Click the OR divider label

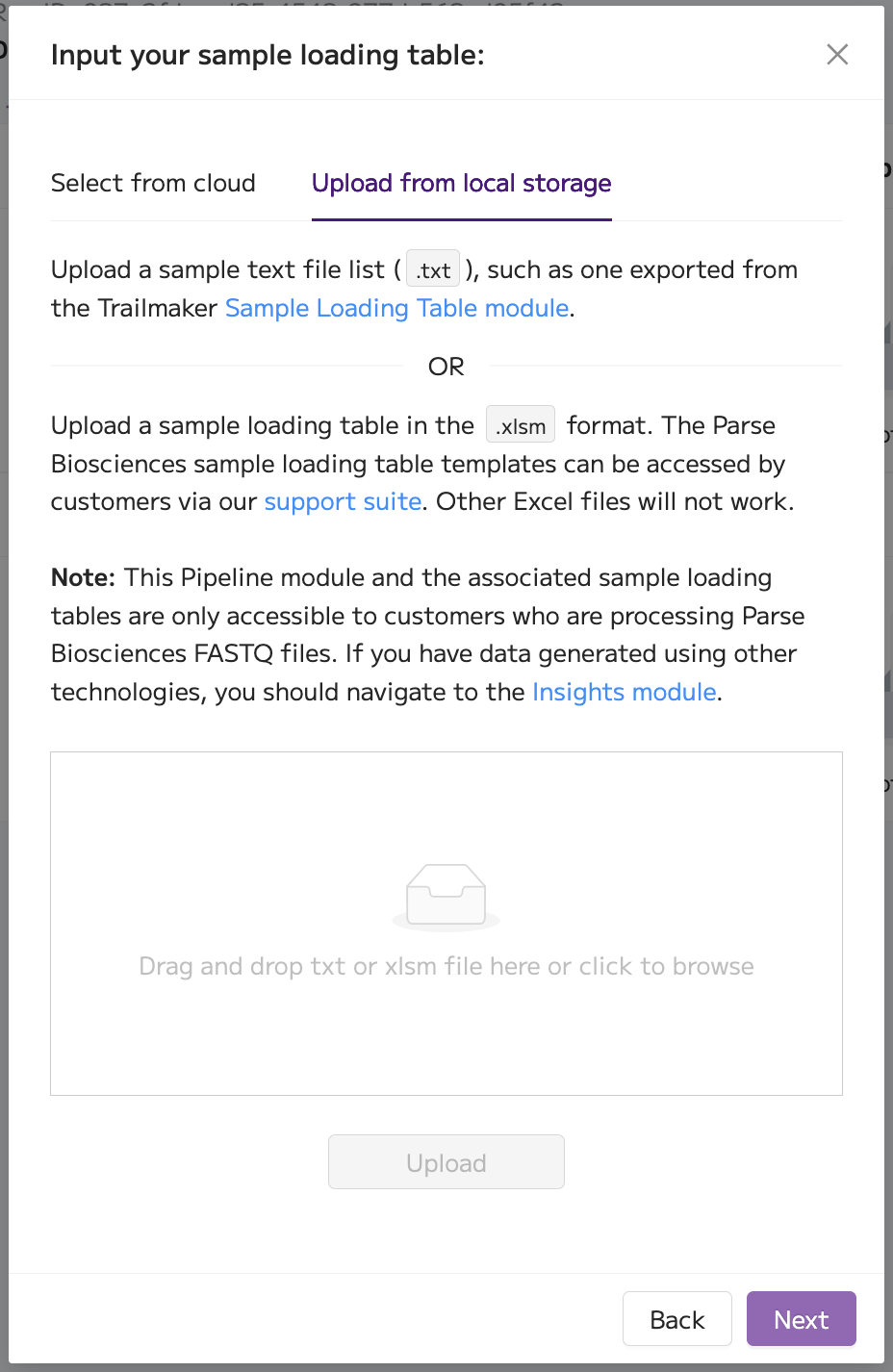point(446,367)
